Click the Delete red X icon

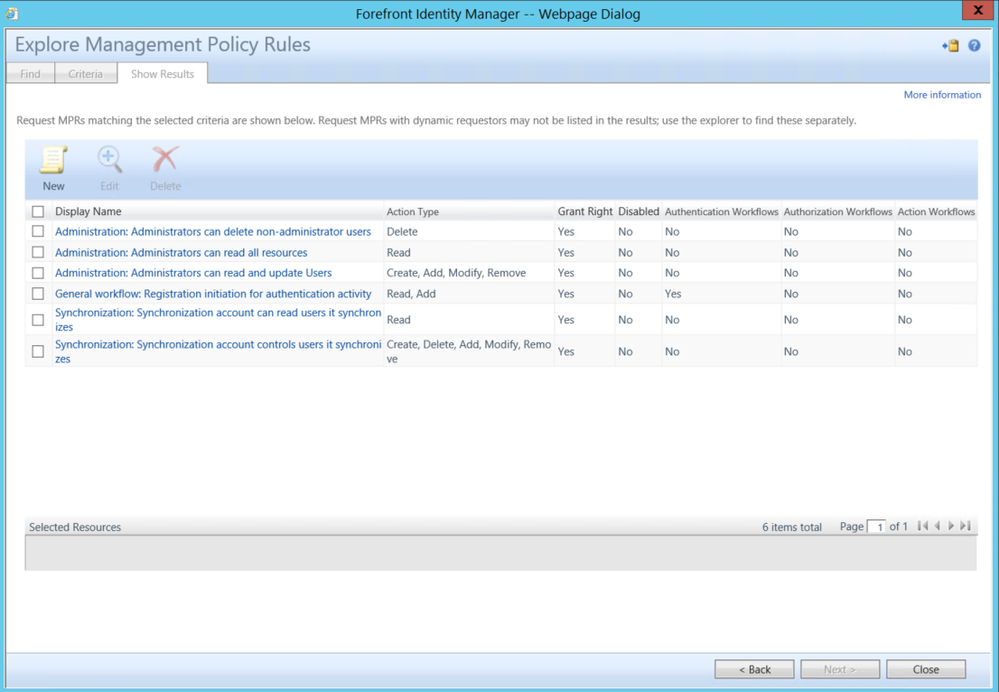coord(165,159)
